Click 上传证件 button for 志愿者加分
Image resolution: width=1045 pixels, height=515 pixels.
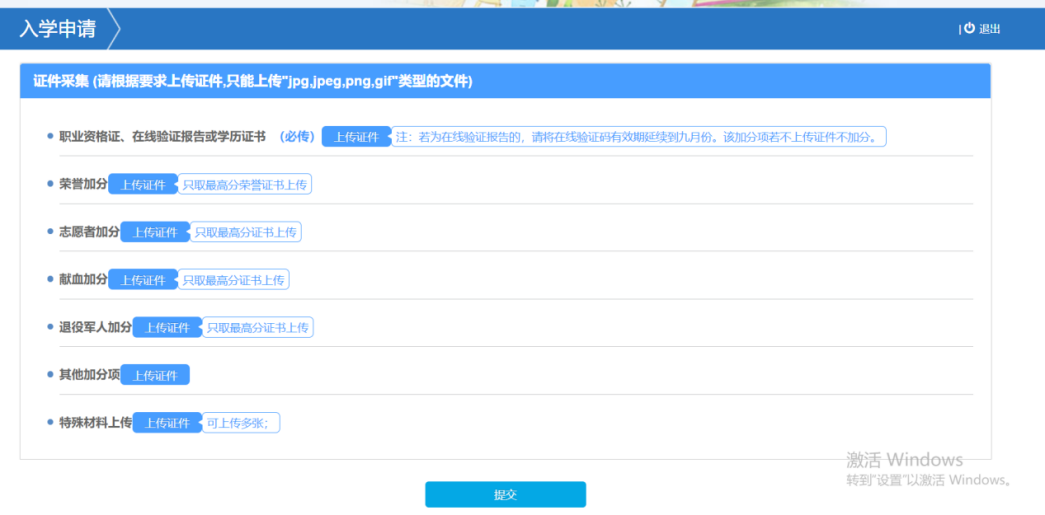pyautogui.click(x=154, y=232)
